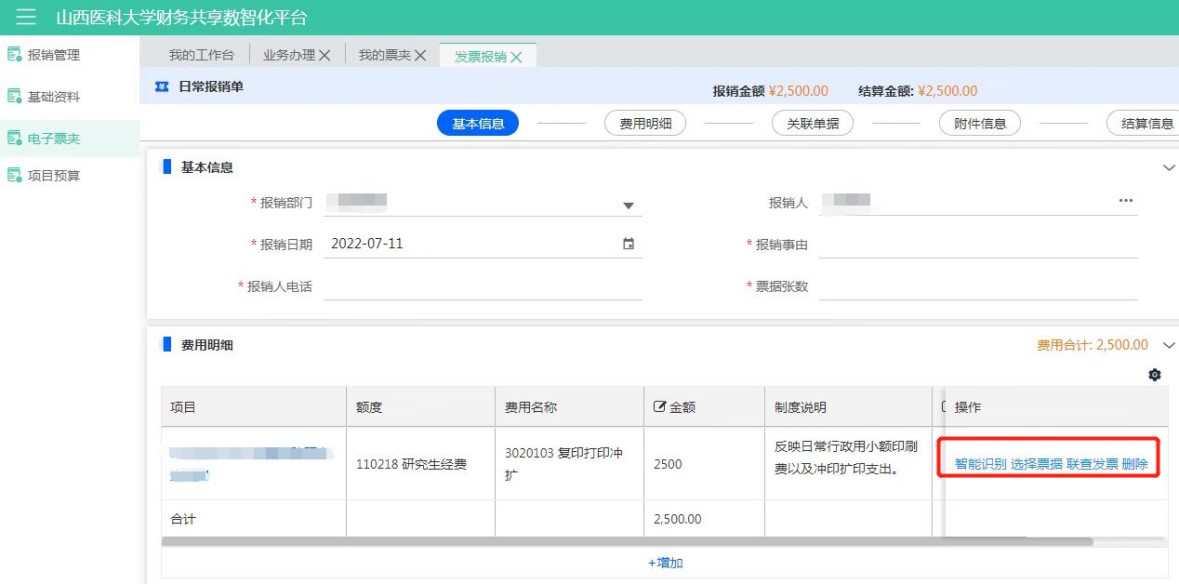Viewport: 1179px width, 584px height.
Task: Close the 发票报销 tab
Action: [x=517, y=57]
